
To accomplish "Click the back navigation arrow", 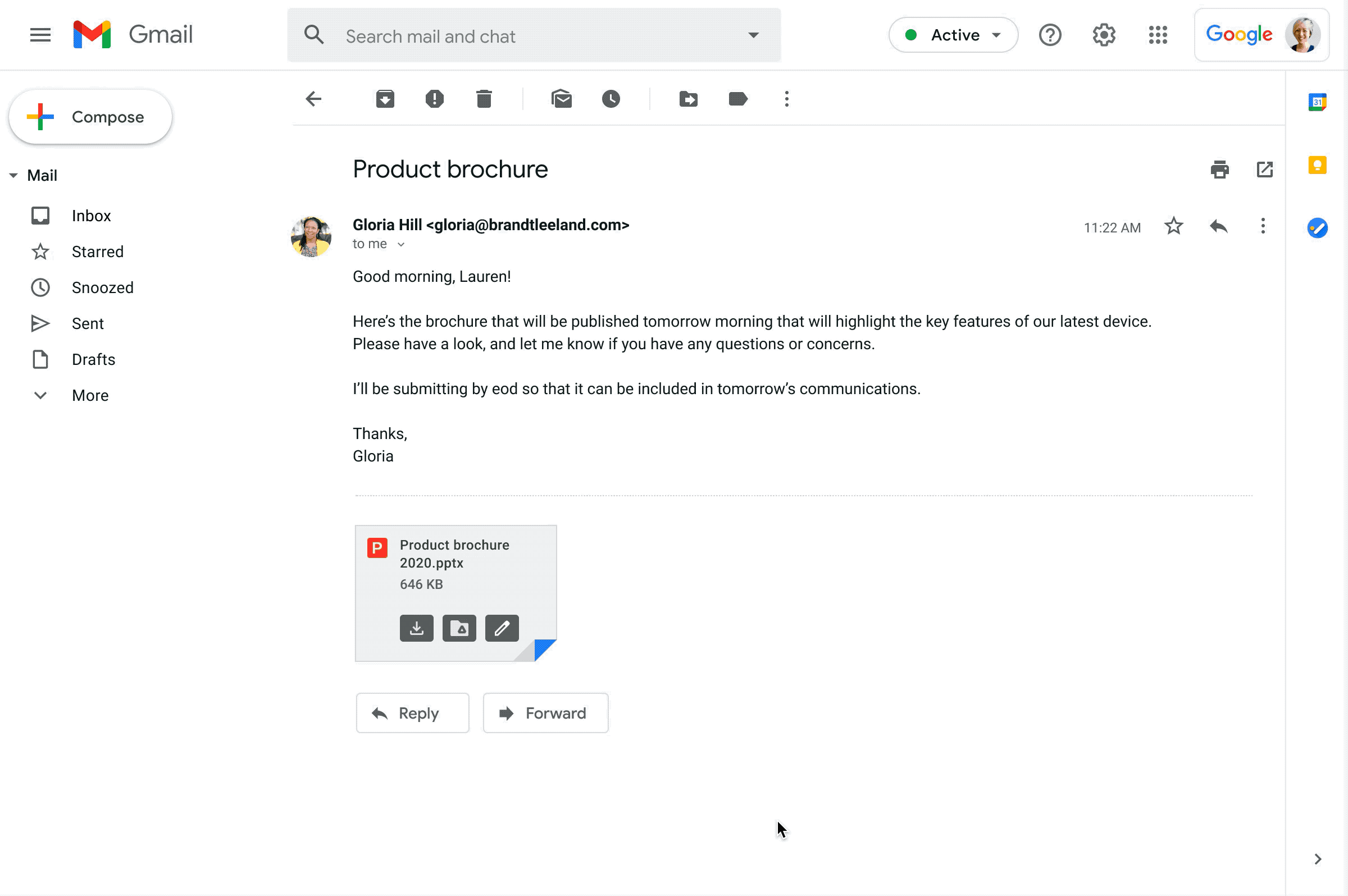I will 313,99.
